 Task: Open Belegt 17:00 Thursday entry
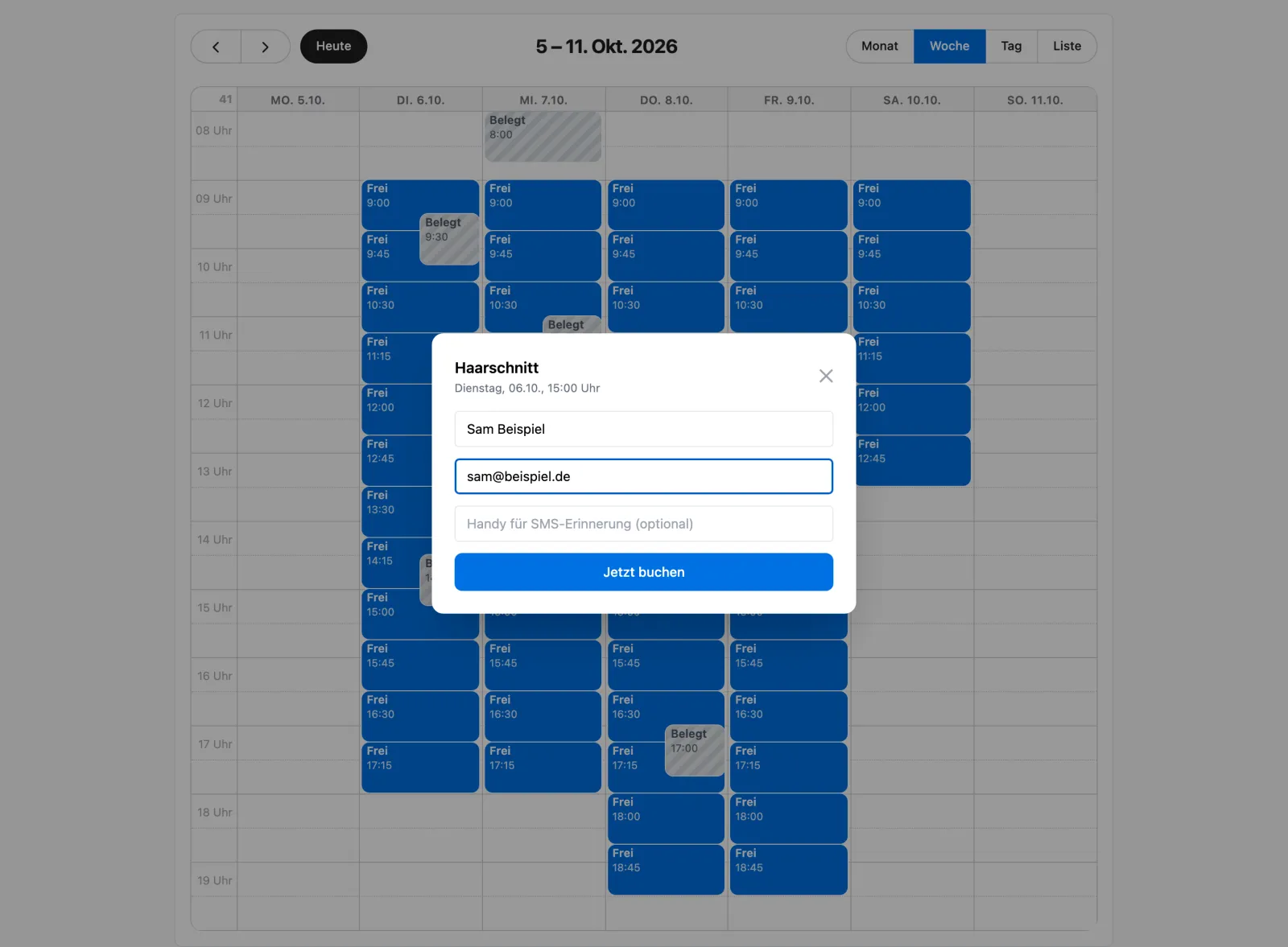695,751
